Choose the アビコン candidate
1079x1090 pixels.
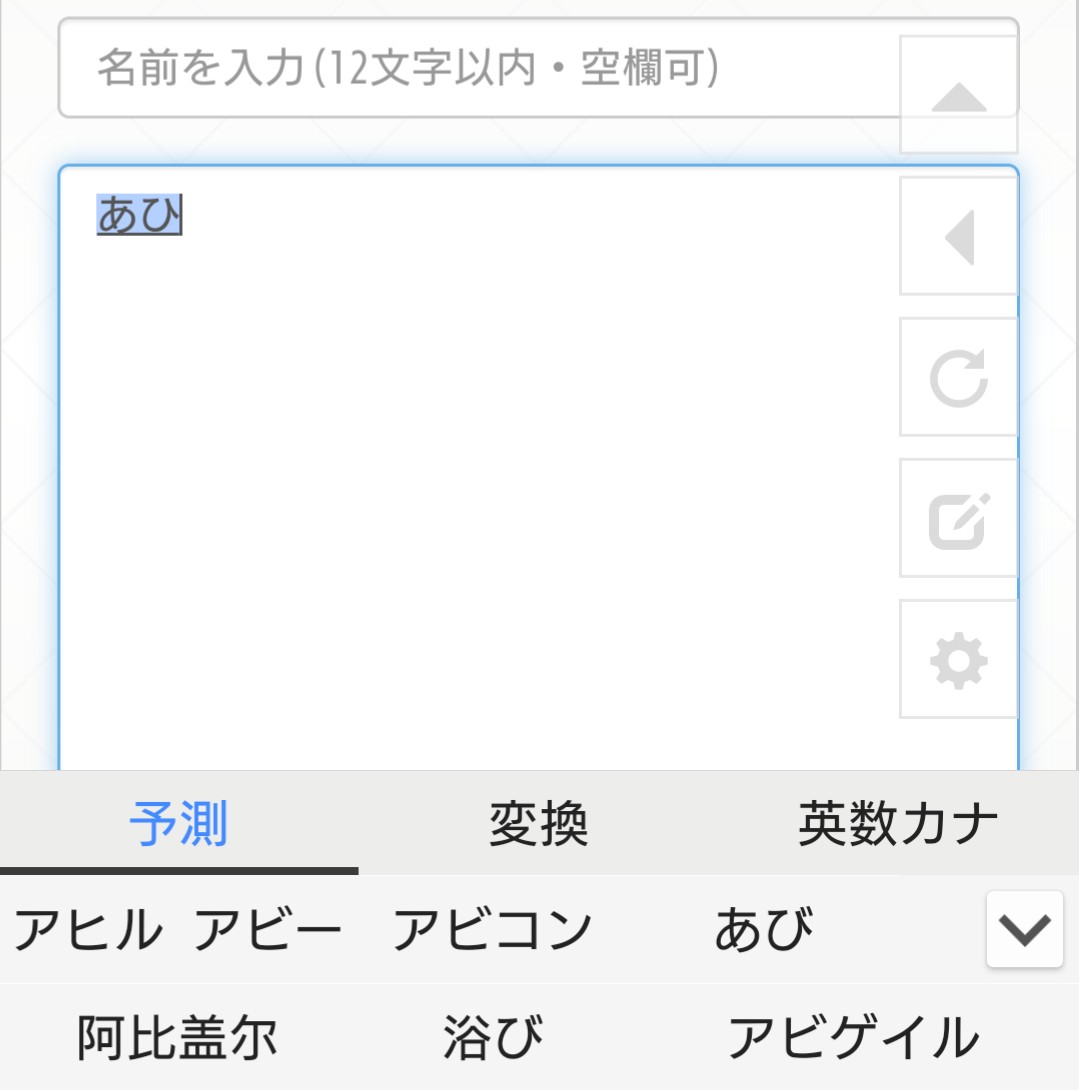[492, 931]
